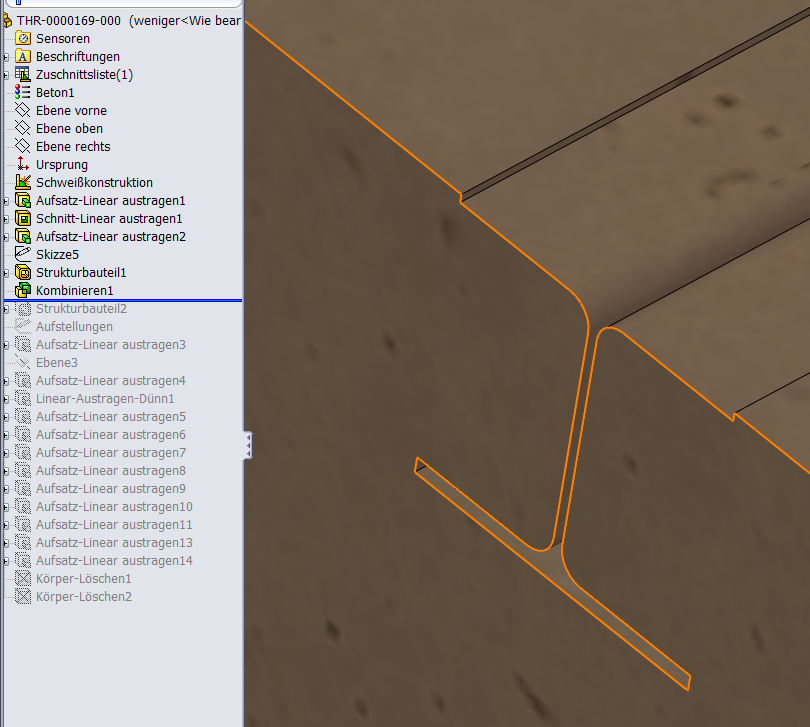Click the Linear-Austragen-Dünn1 thin extrude icon
The width and height of the screenshot is (810, 727).
pos(23,398)
